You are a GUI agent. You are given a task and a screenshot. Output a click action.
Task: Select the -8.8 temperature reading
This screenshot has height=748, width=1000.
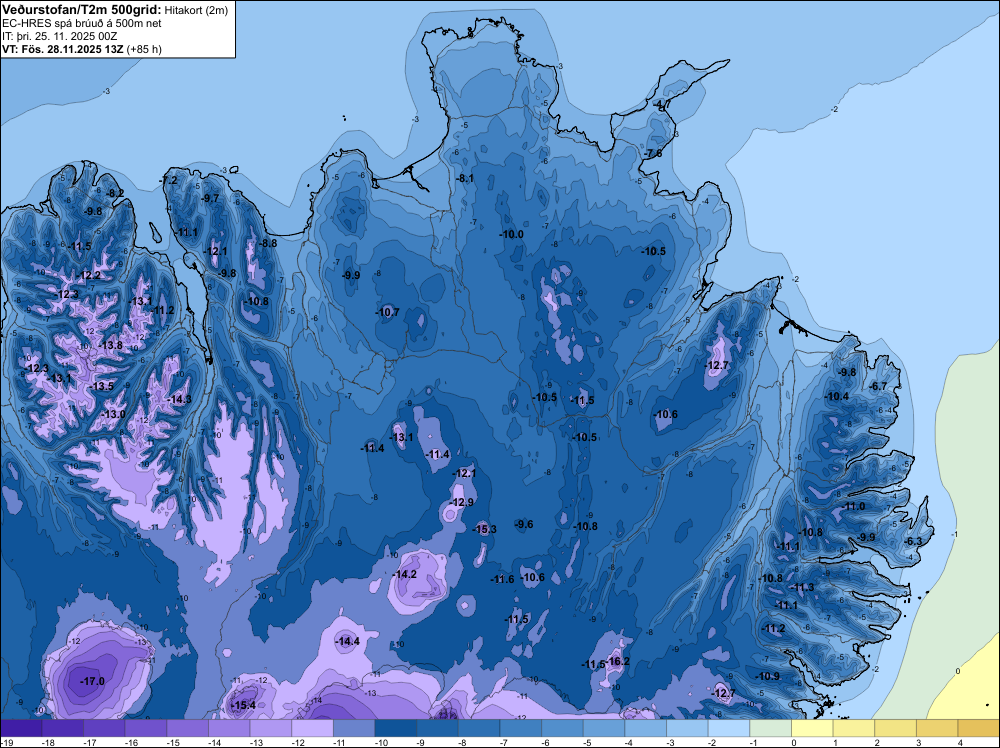pyautogui.click(x=268, y=243)
